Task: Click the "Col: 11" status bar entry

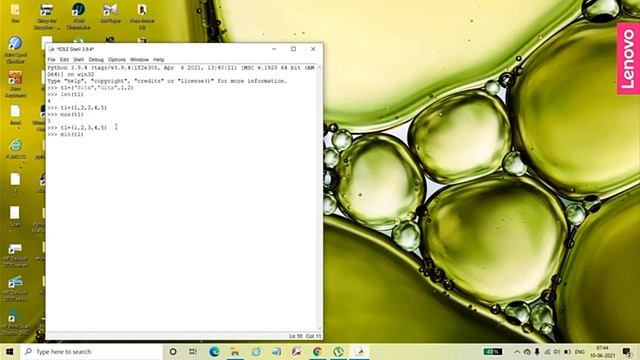Action: coord(313,336)
